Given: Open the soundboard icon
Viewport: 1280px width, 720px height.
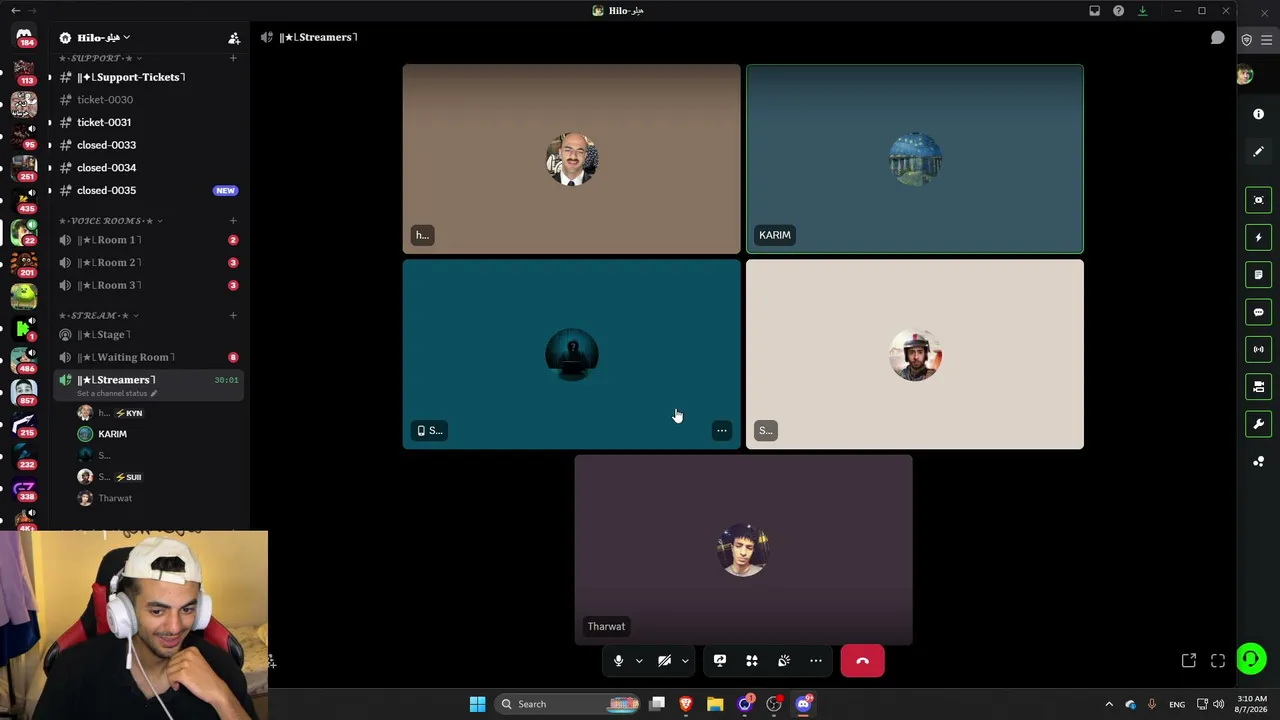Looking at the screenshot, I should 784,661.
